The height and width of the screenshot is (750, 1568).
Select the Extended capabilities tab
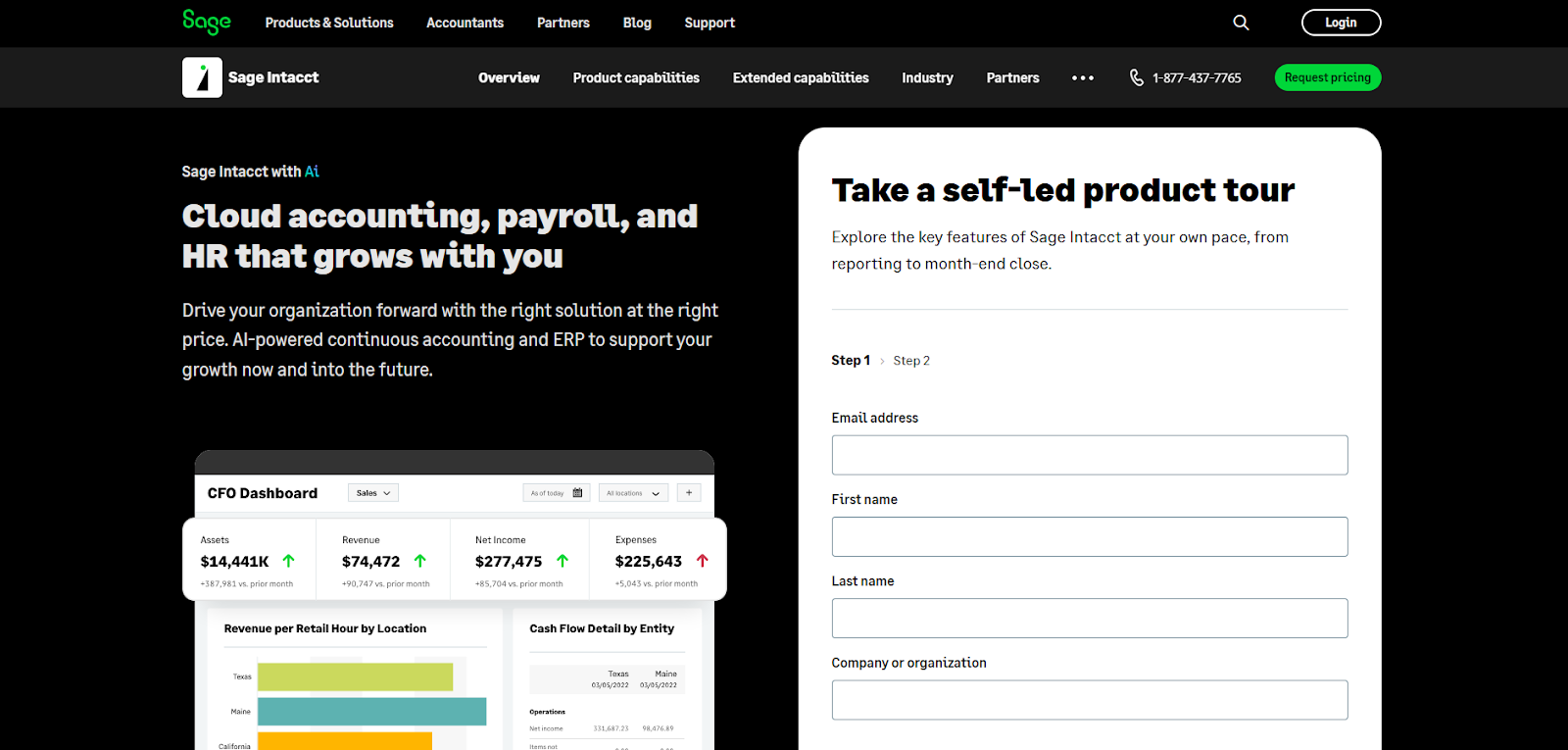801,77
